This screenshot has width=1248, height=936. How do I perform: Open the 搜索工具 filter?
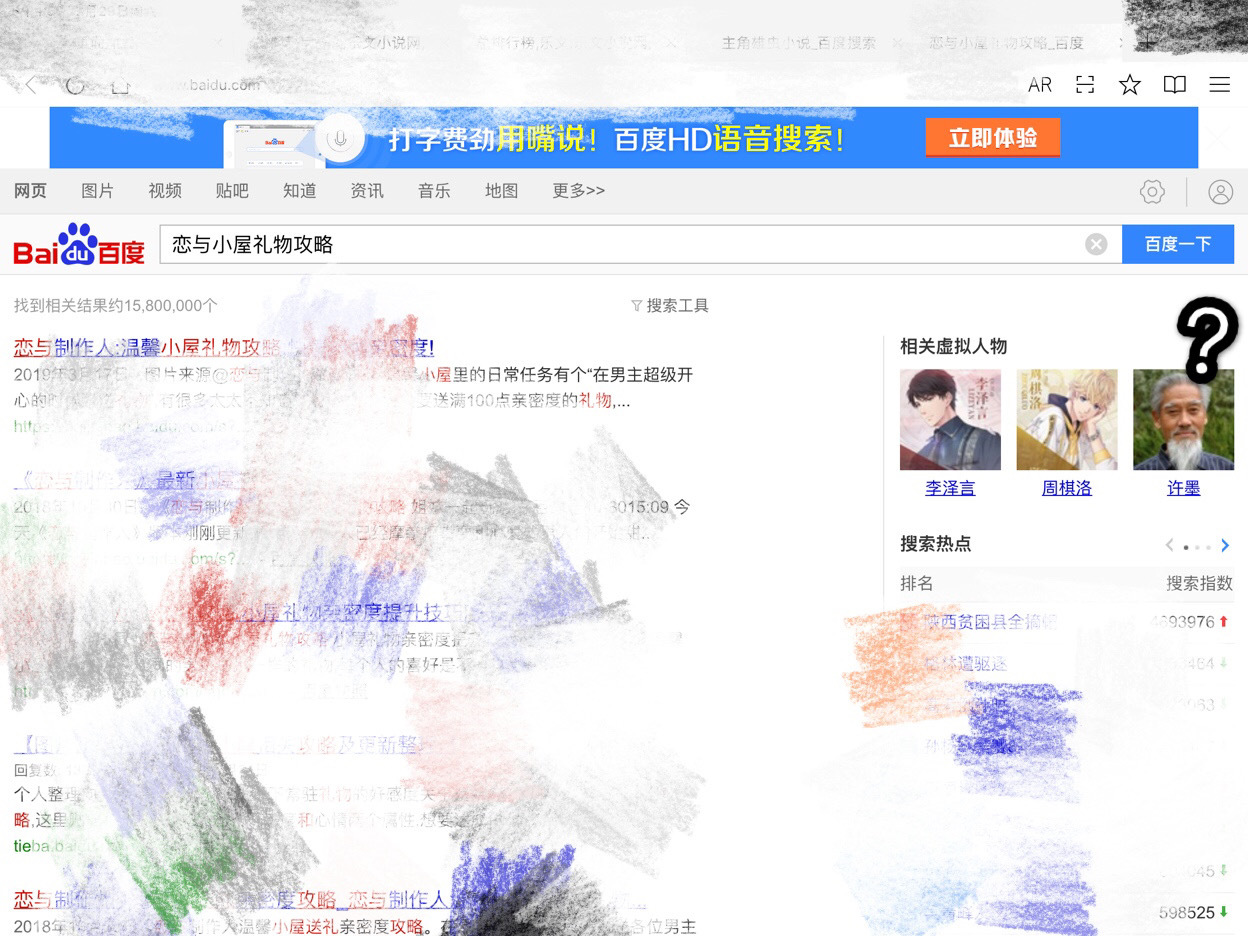[x=670, y=306]
